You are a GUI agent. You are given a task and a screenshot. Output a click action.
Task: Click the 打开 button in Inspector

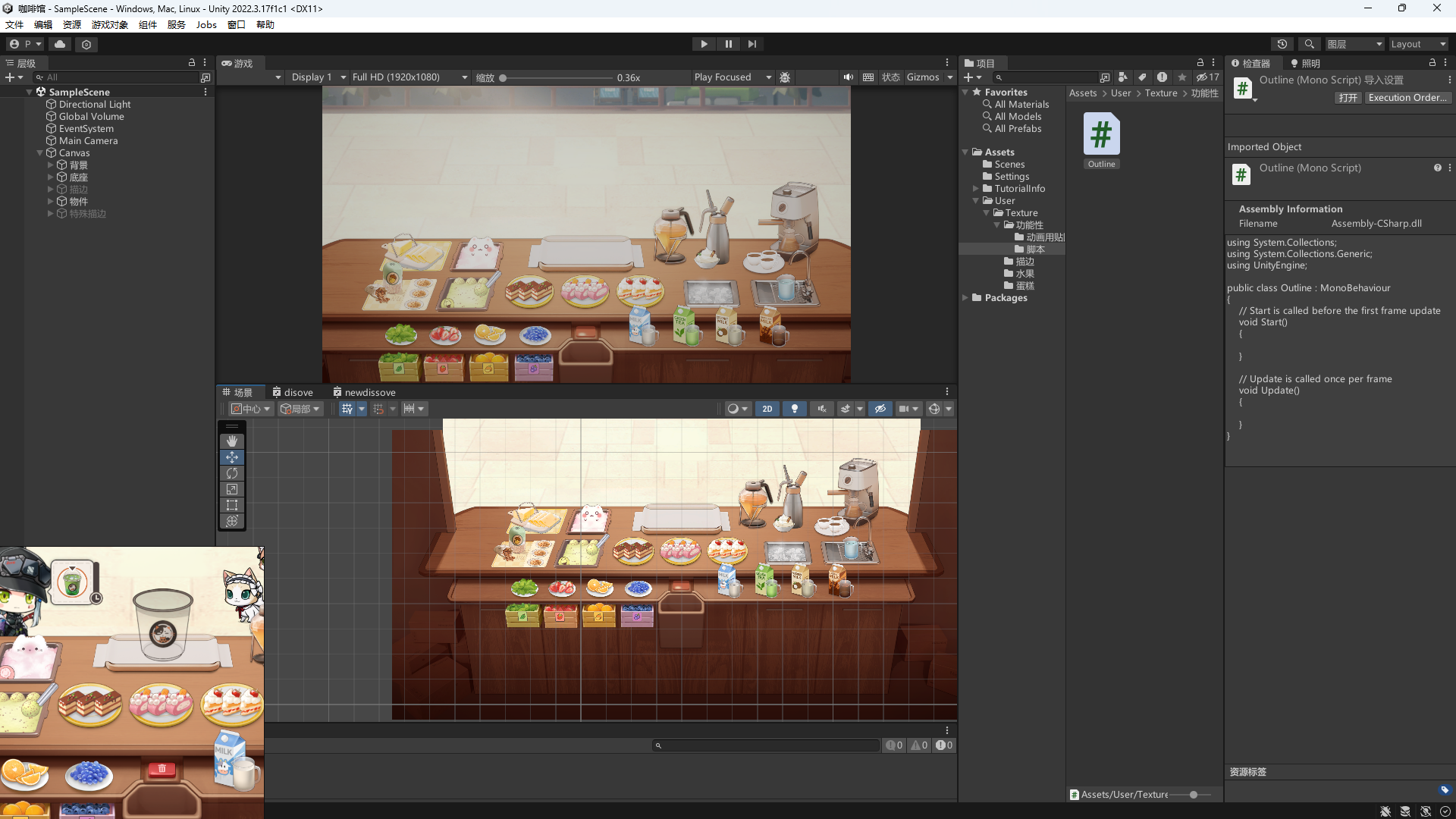pyautogui.click(x=1348, y=98)
